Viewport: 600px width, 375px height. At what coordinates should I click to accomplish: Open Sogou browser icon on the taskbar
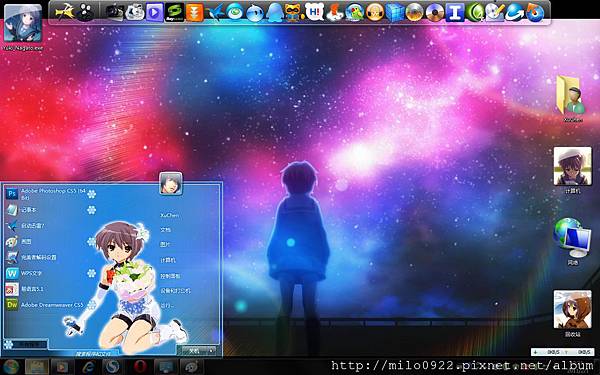tap(114, 367)
